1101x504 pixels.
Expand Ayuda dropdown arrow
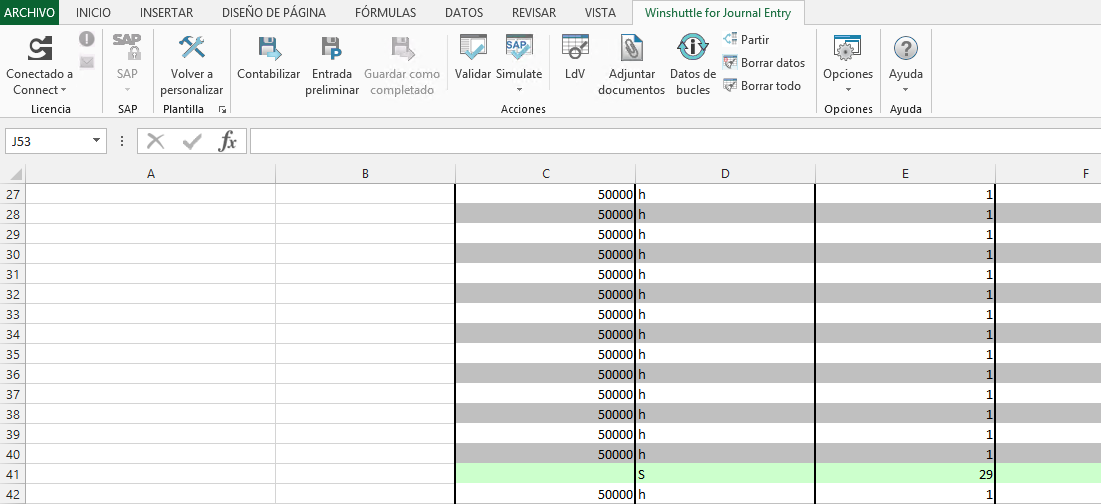(x=906, y=90)
